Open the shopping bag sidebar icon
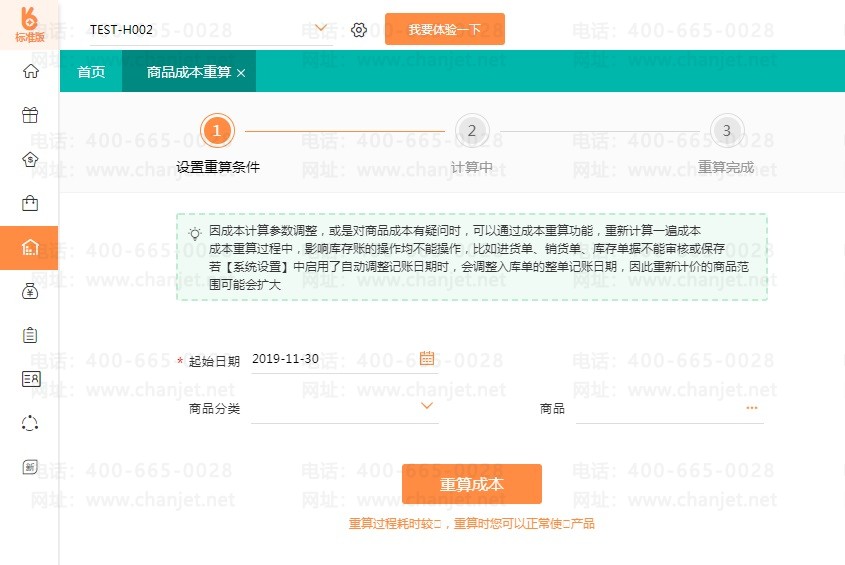 (x=30, y=203)
